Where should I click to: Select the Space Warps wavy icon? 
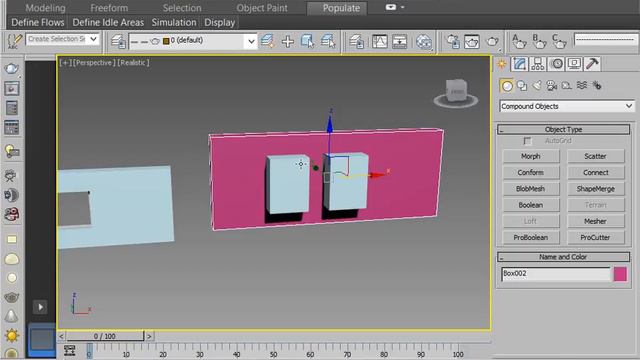[582, 85]
